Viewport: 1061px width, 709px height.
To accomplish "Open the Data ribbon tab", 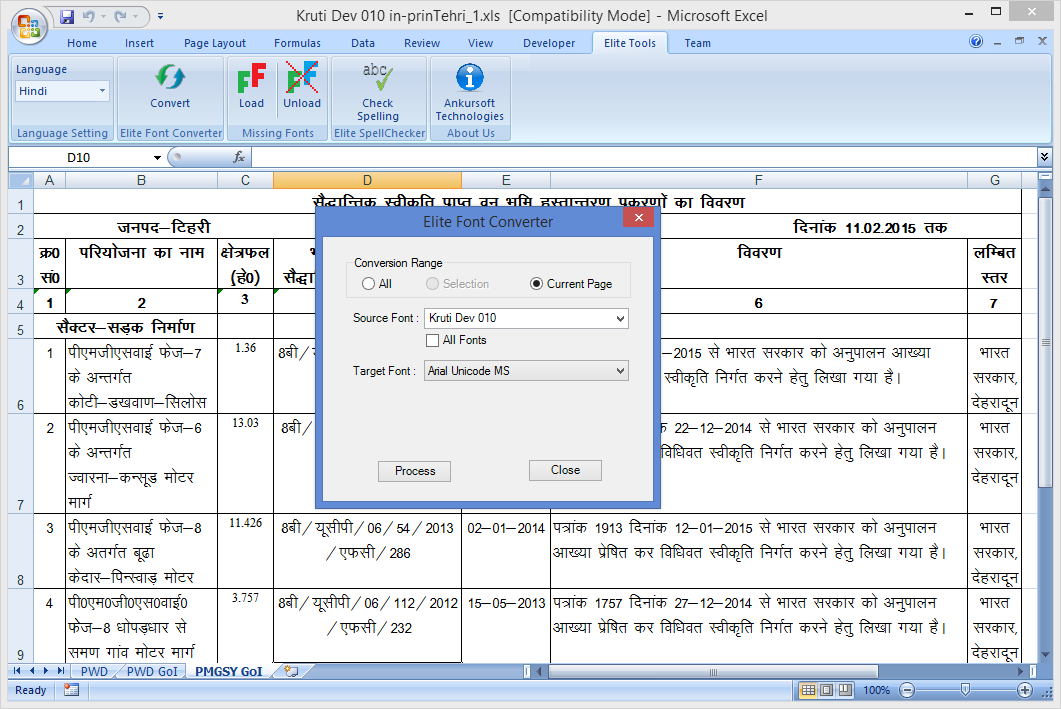I will coord(363,43).
